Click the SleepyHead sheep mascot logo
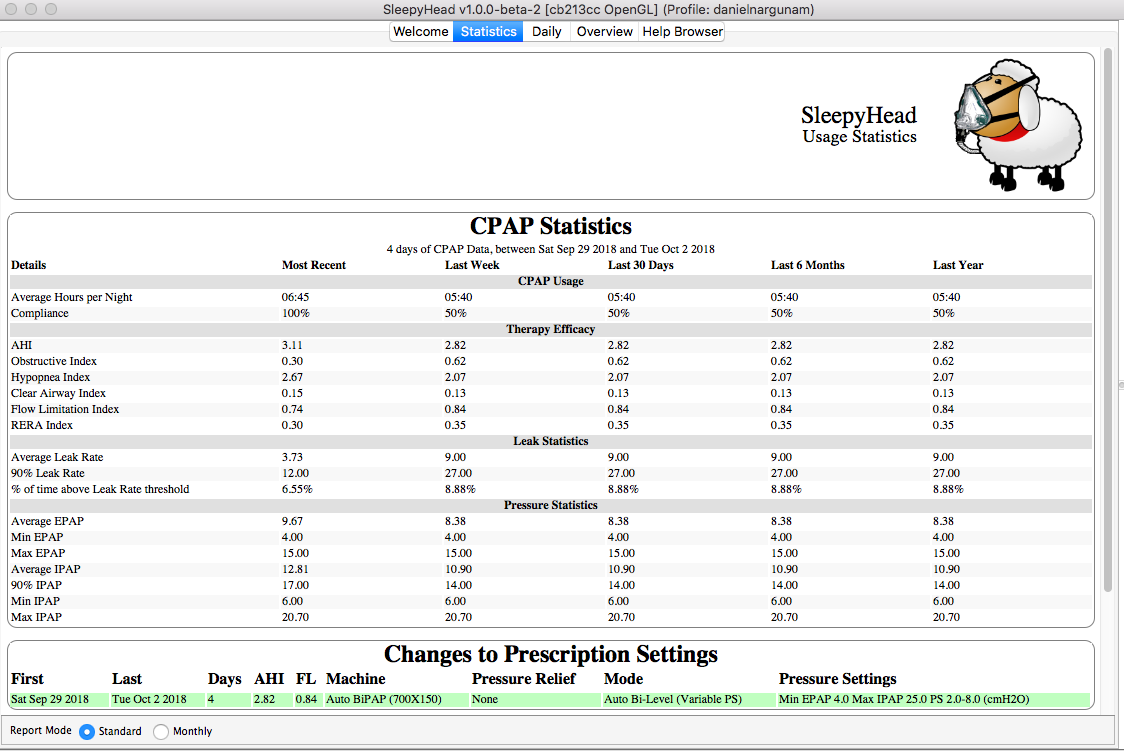This screenshot has height=751, width=1124. click(x=1018, y=125)
